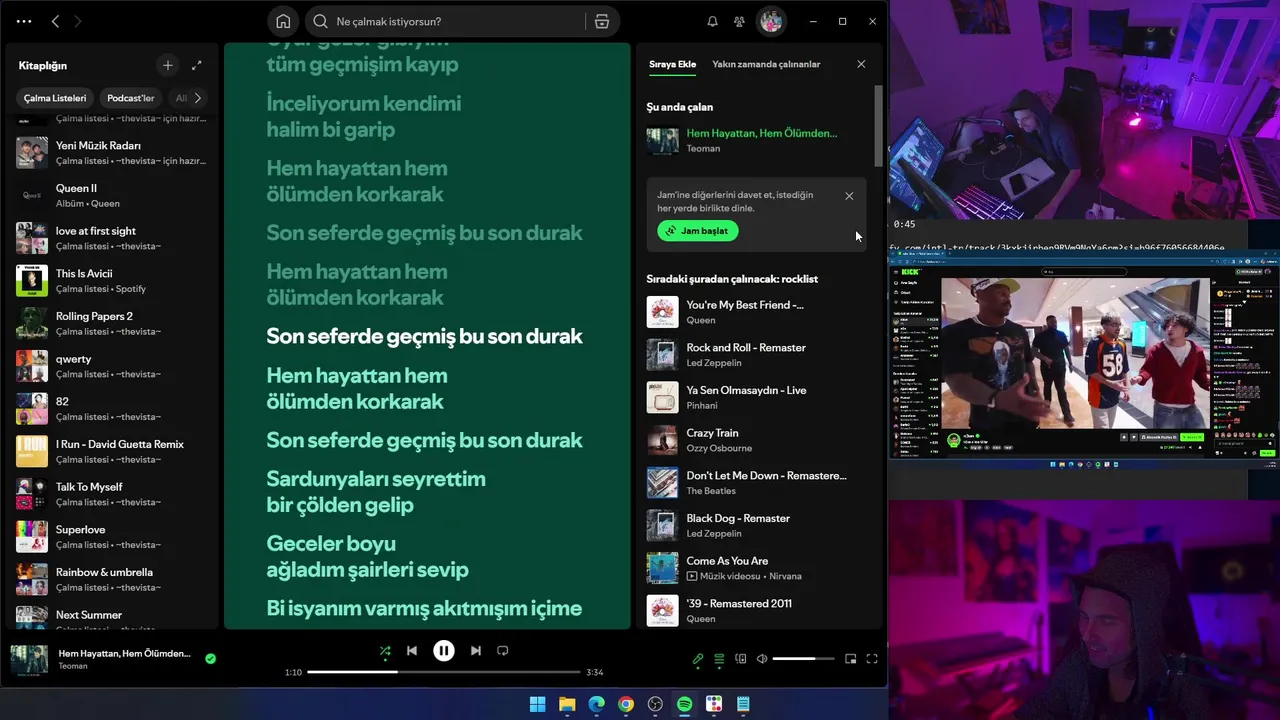
Task: Open Queen artist under You're My Best Friend
Action: pos(701,320)
